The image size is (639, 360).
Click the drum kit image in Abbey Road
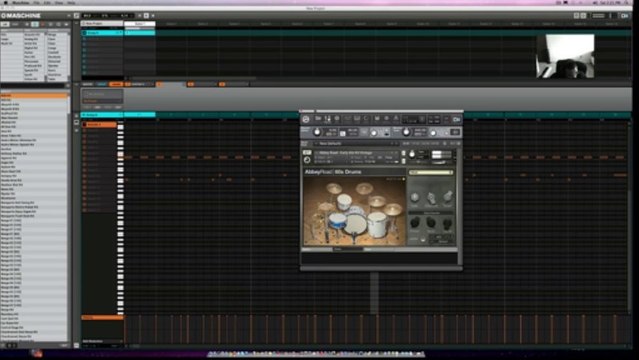(354, 212)
